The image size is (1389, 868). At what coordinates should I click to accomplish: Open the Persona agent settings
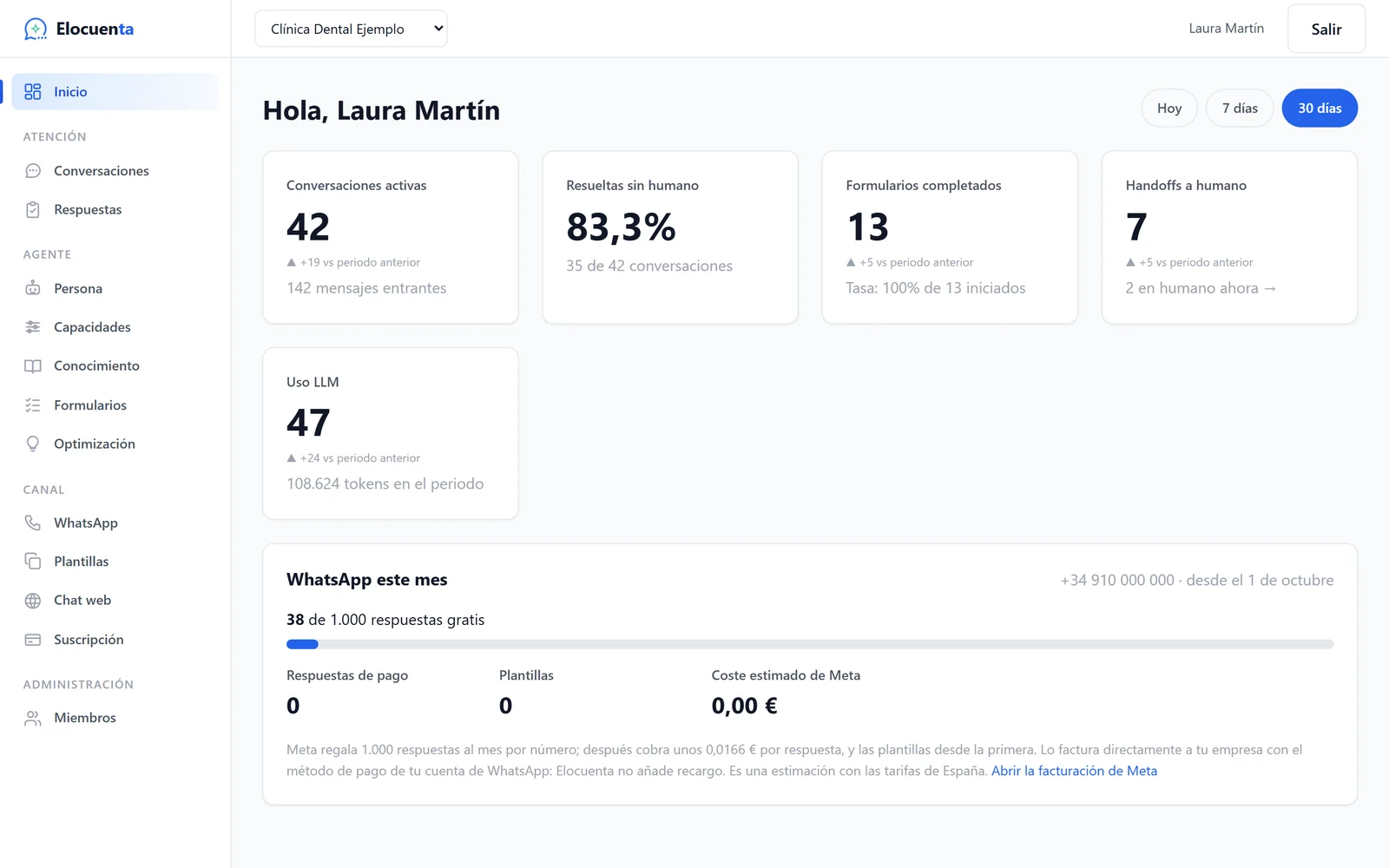[115, 288]
